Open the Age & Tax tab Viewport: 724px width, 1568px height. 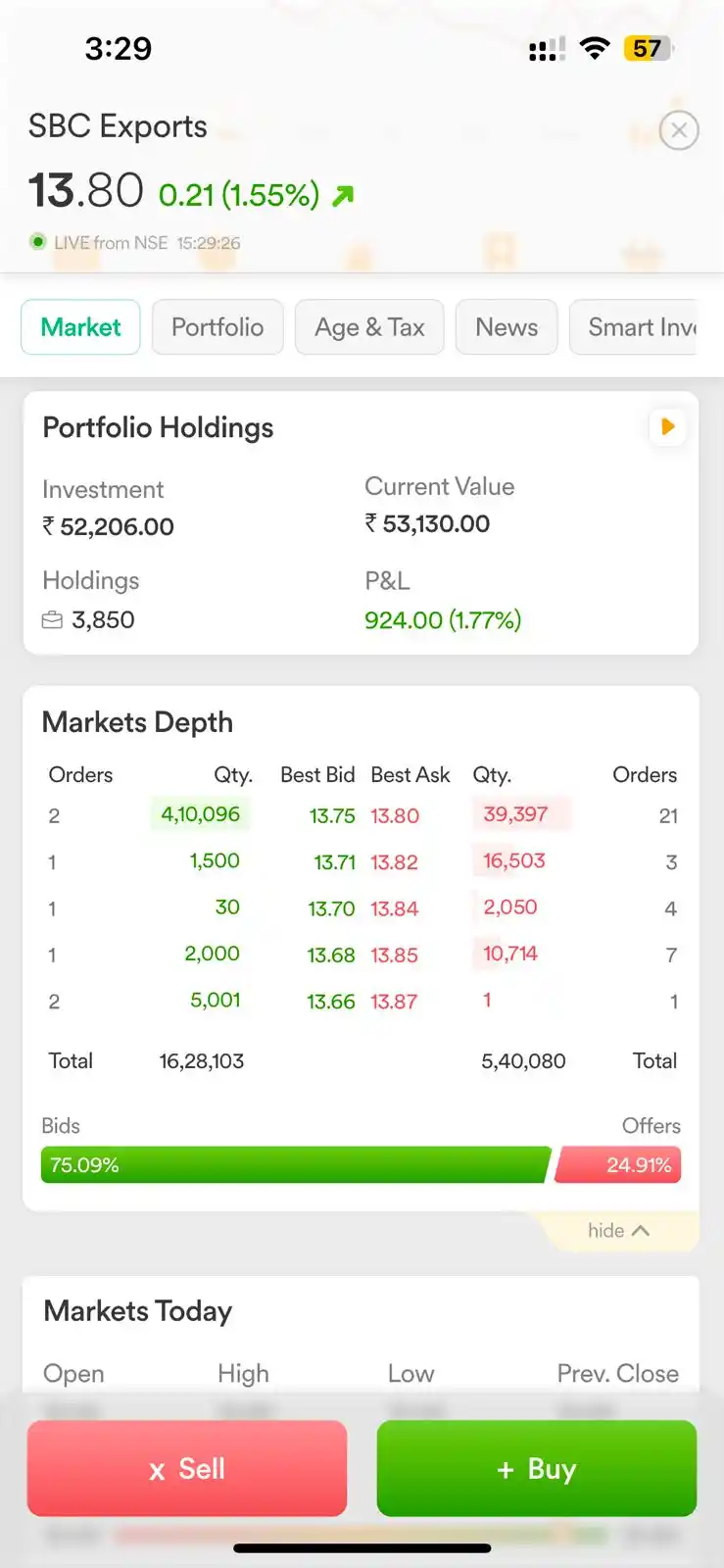369,327
